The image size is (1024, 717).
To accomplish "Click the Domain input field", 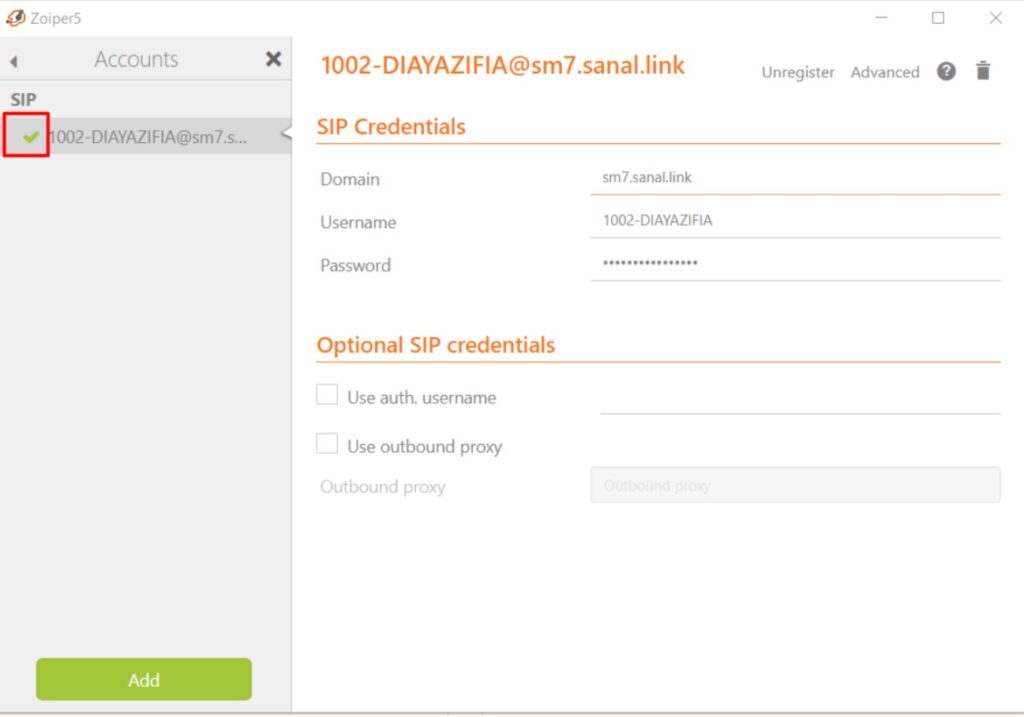I will click(795, 177).
